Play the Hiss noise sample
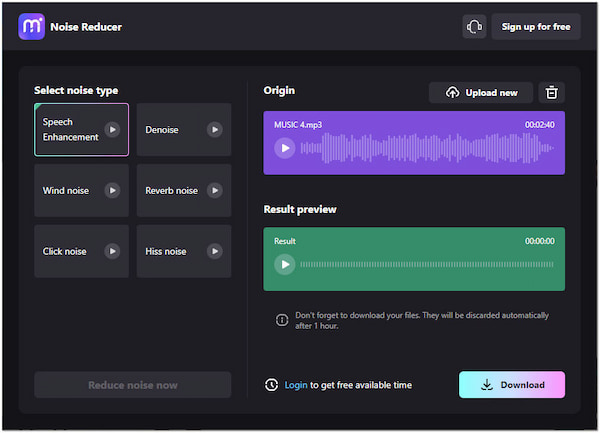Viewport: 600px width, 433px height. [x=215, y=251]
